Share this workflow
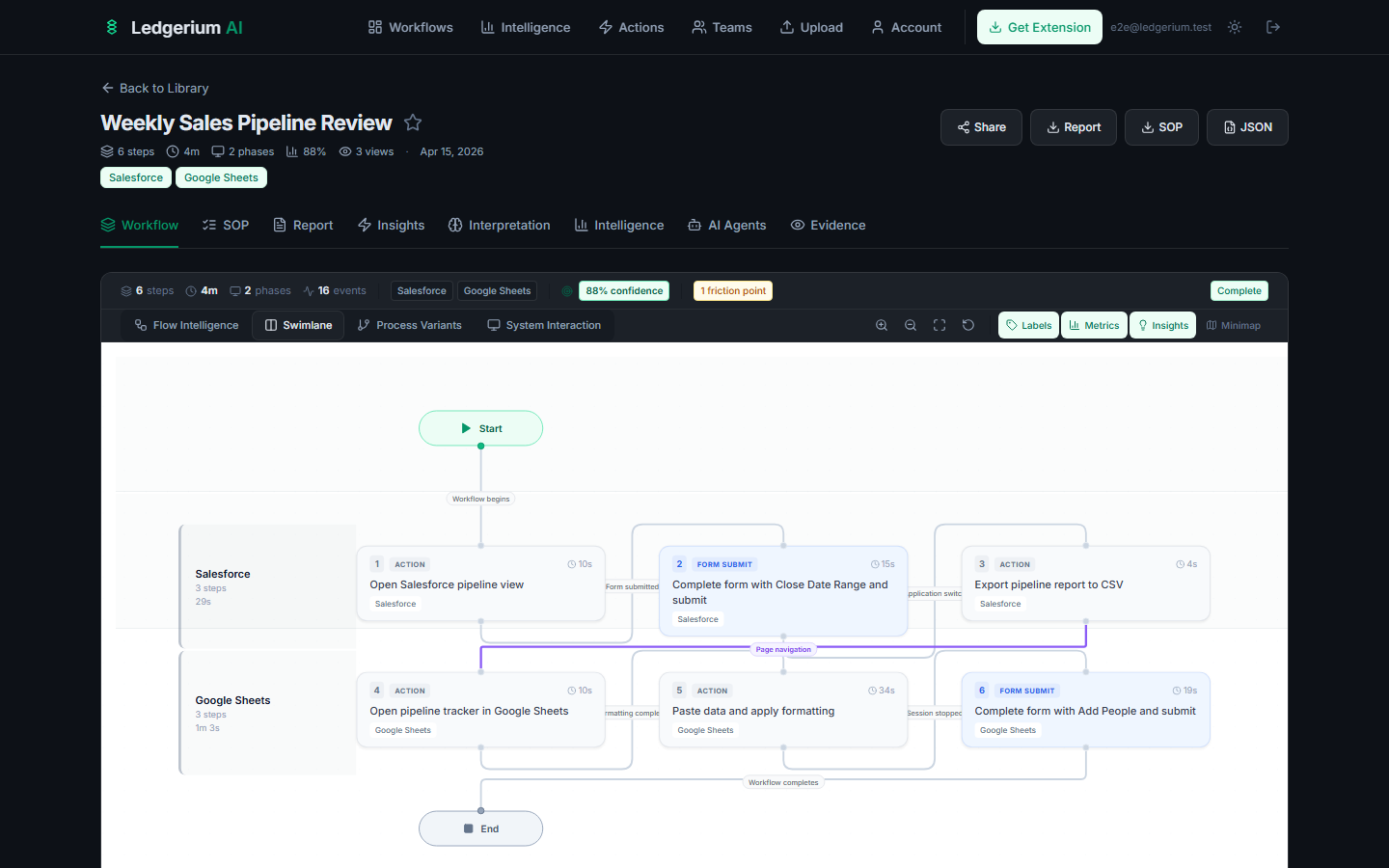 click(x=981, y=127)
